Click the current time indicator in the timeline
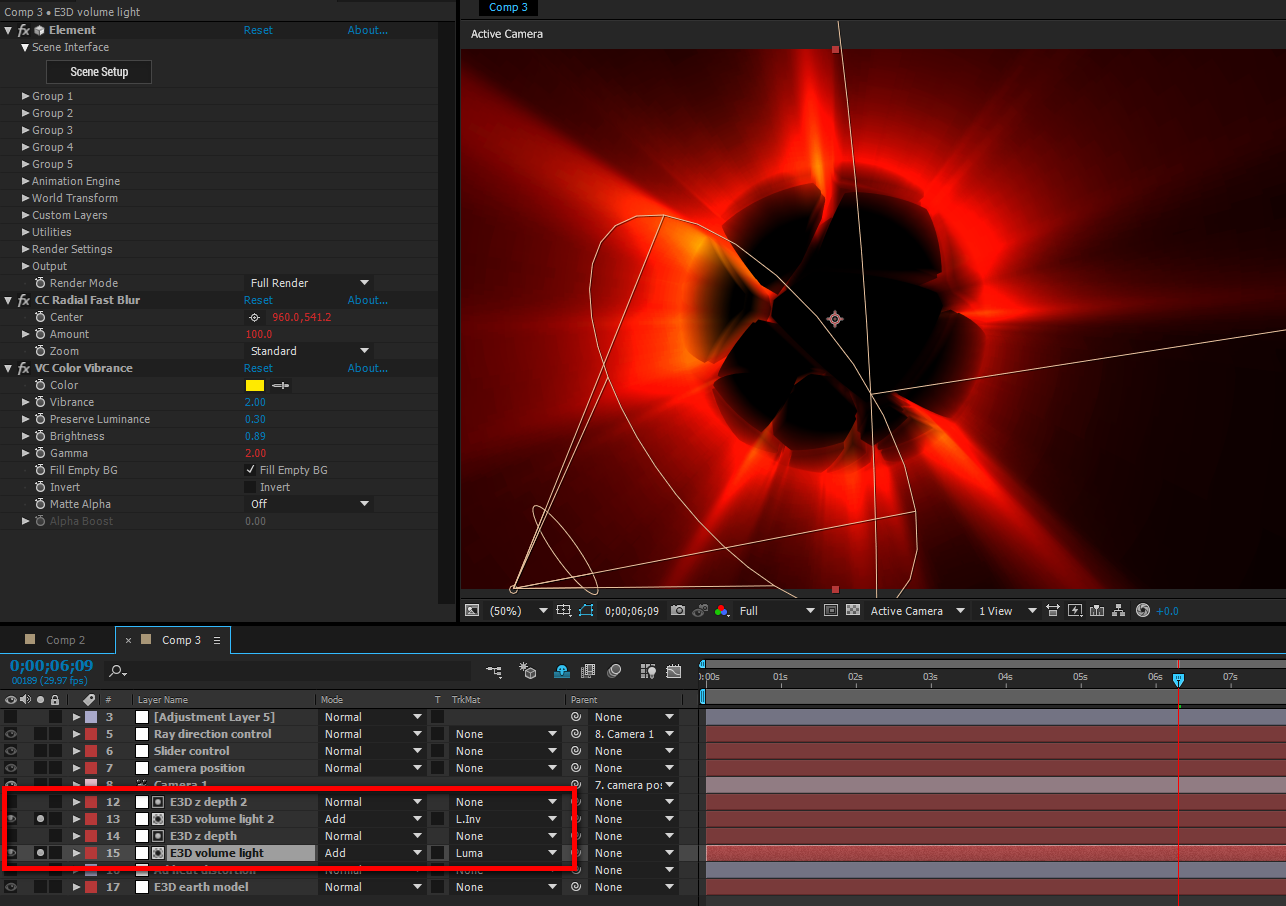 tap(1178, 679)
